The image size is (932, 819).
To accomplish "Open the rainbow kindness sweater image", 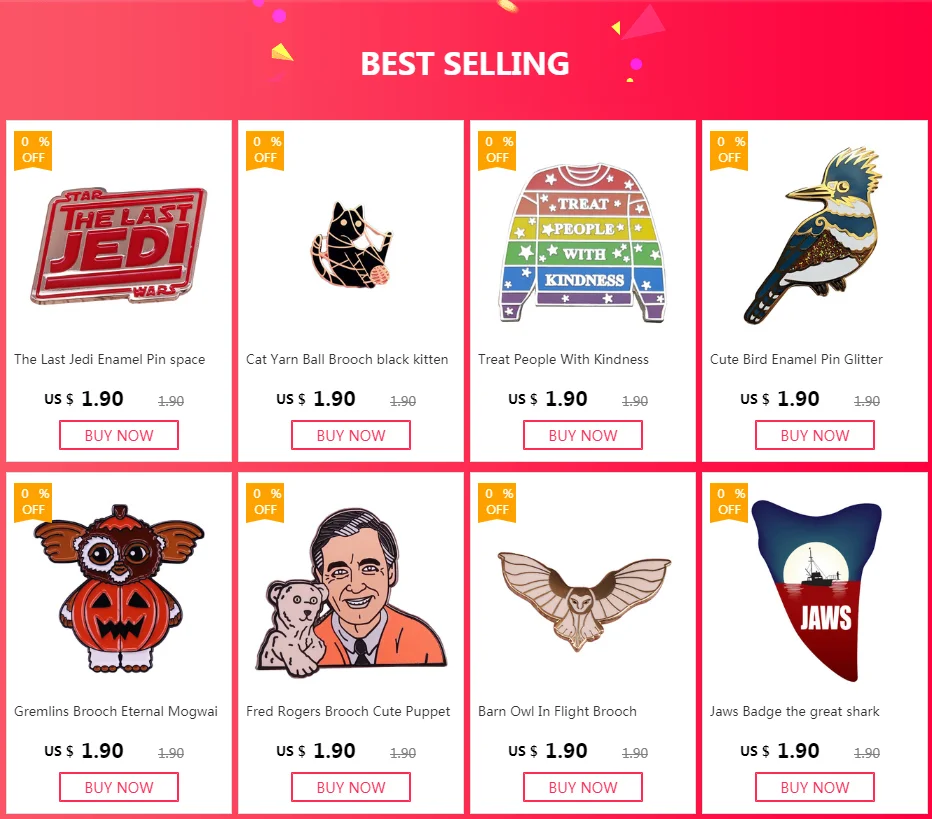I will [x=582, y=242].
